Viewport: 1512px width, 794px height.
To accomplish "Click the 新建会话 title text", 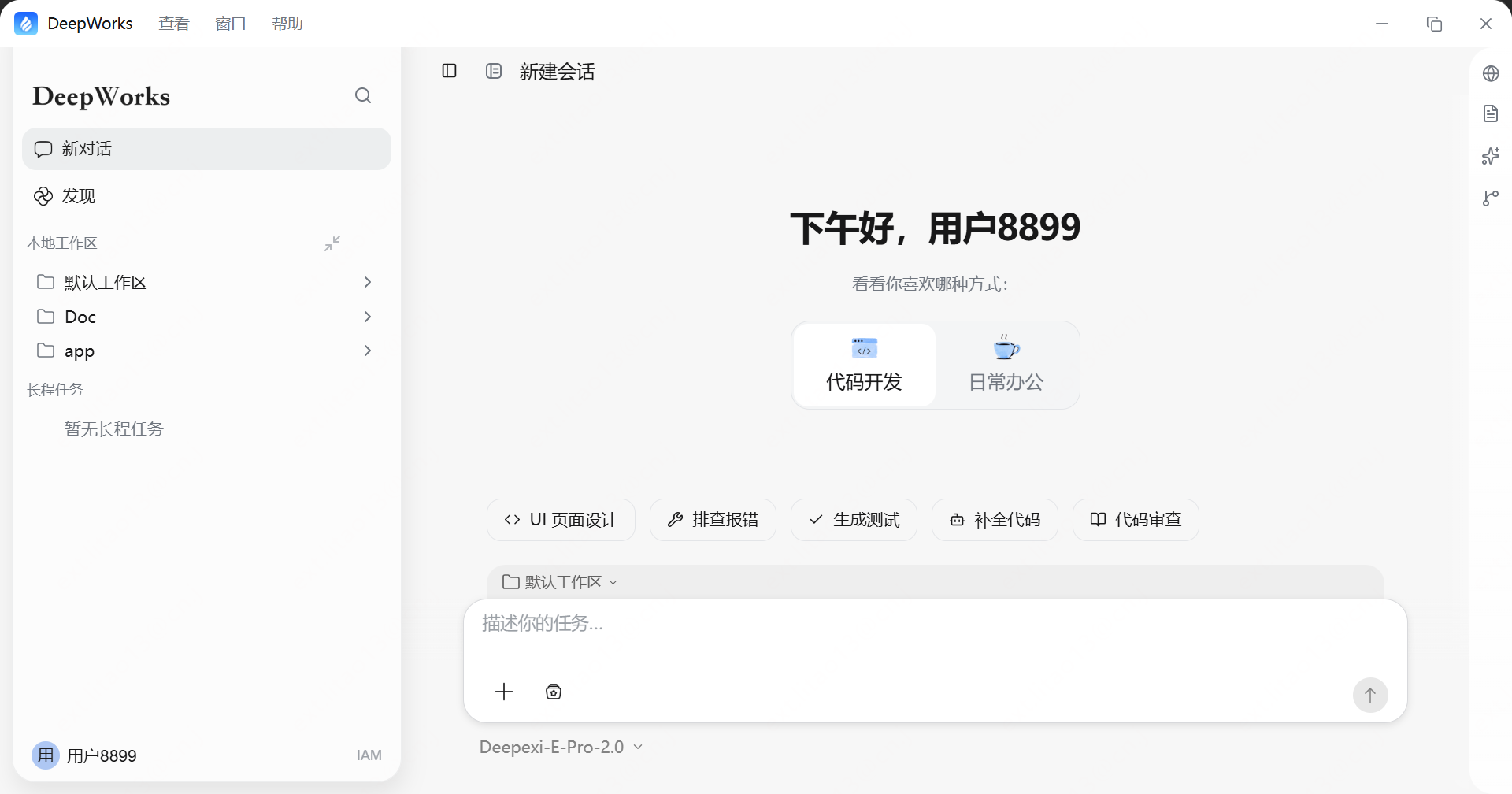I will click(557, 72).
